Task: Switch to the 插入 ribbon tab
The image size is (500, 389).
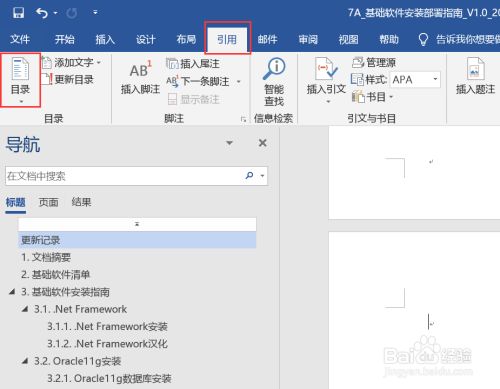Action: point(105,39)
